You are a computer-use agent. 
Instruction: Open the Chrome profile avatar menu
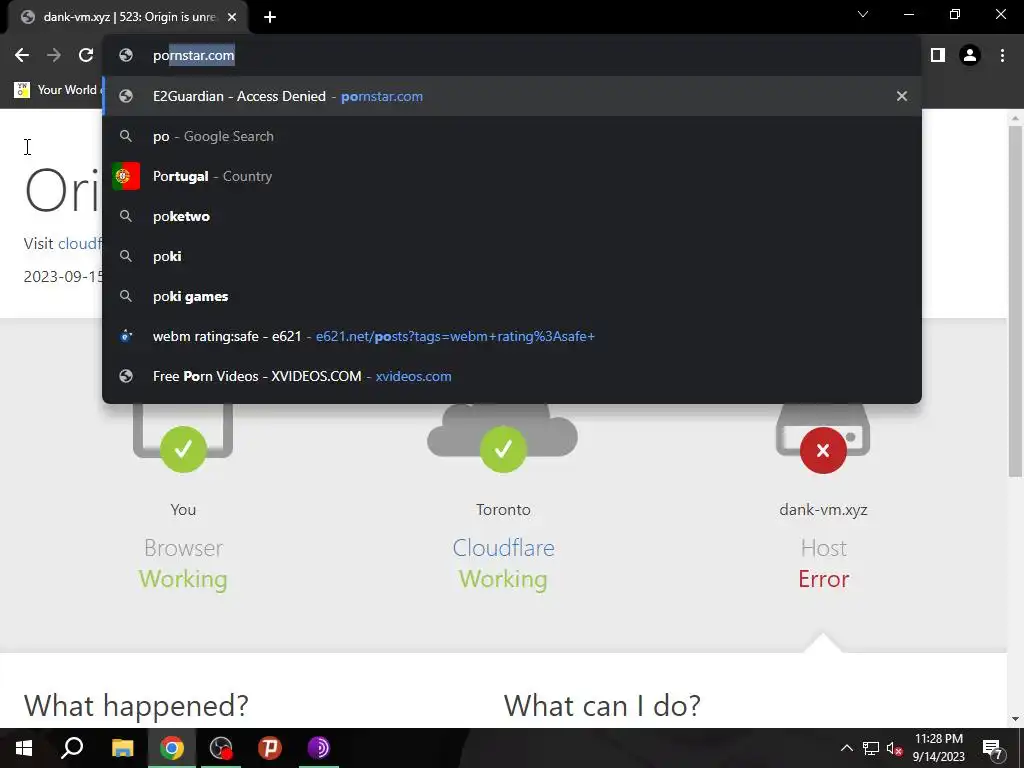970,56
